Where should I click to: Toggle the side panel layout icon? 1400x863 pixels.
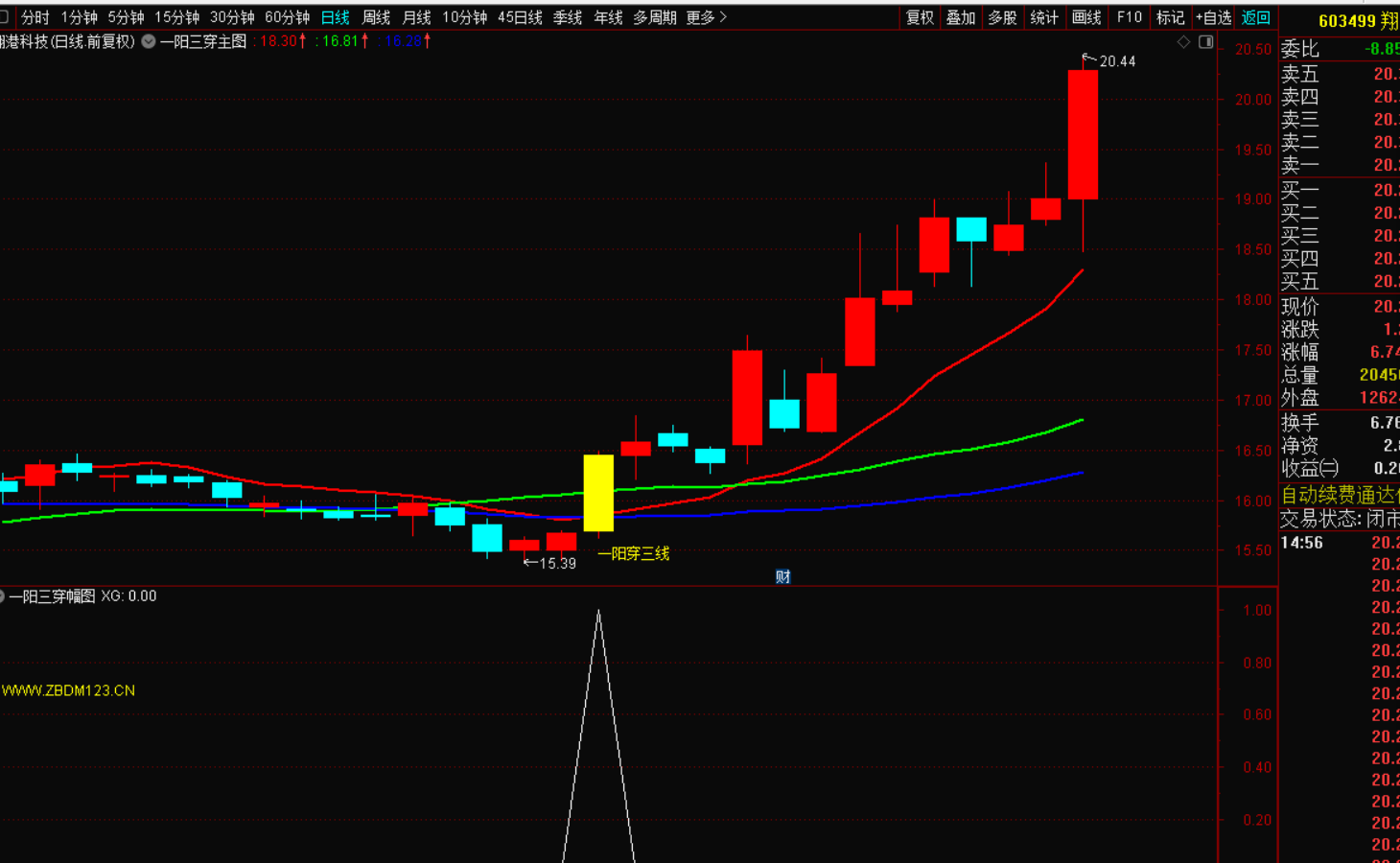point(1205,42)
